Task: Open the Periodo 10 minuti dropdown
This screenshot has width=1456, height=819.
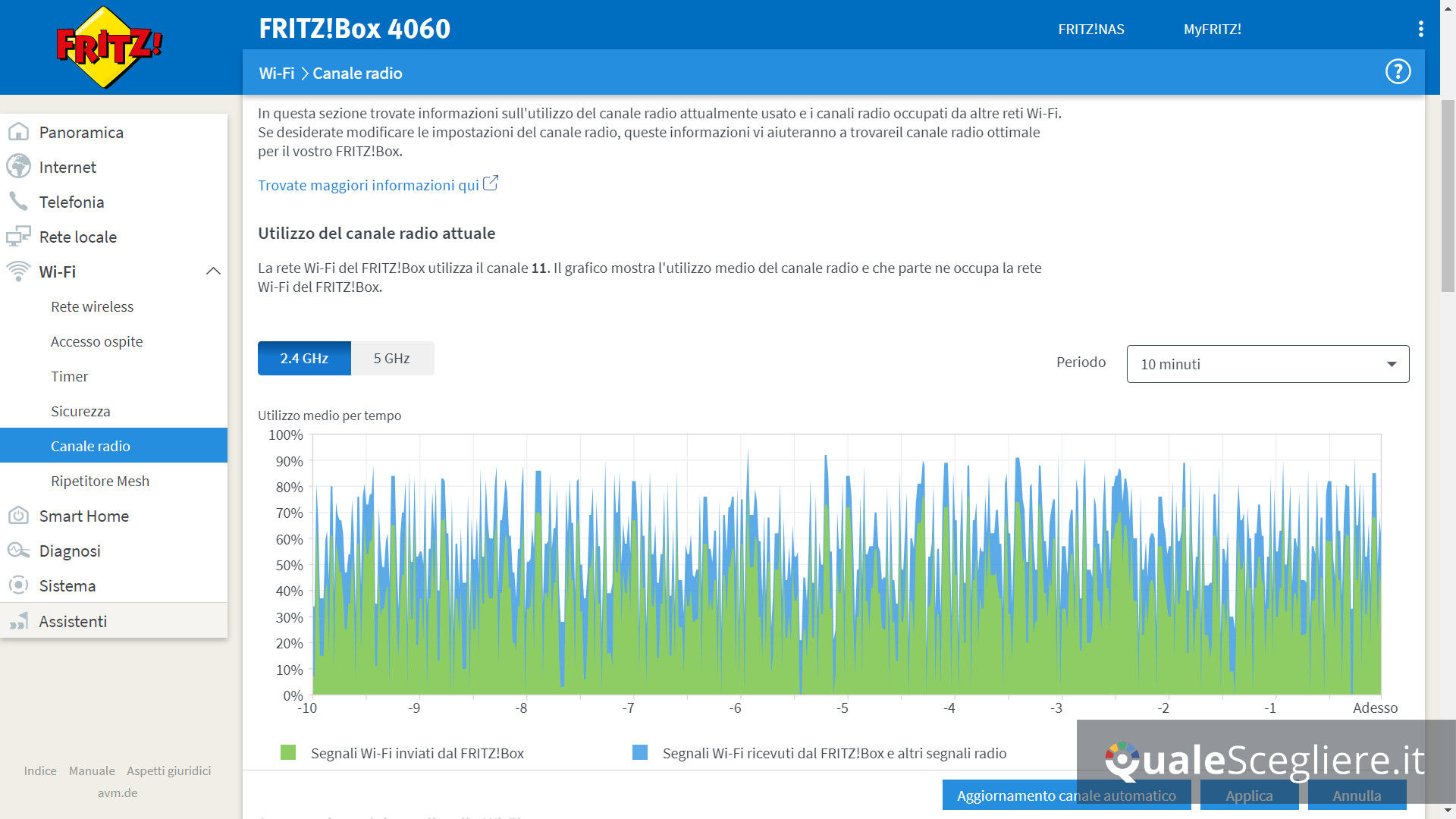Action: click(1267, 364)
